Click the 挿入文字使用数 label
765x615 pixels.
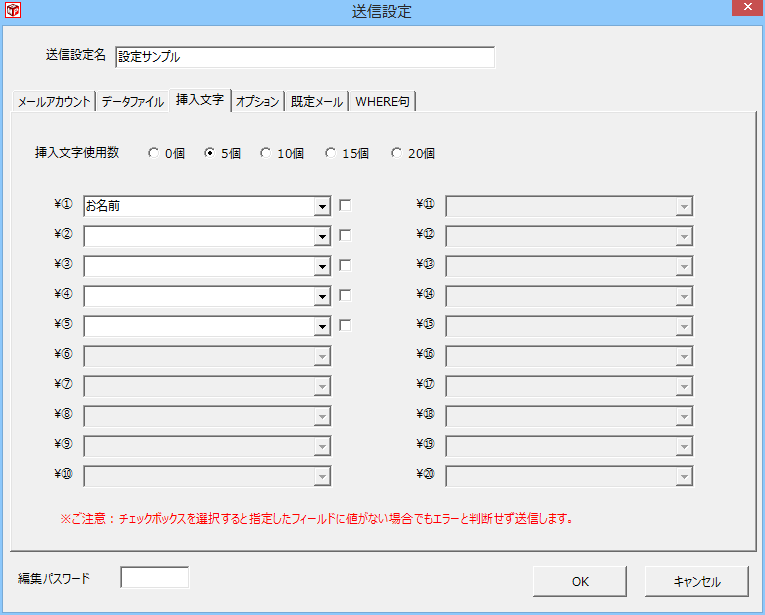coord(77,153)
